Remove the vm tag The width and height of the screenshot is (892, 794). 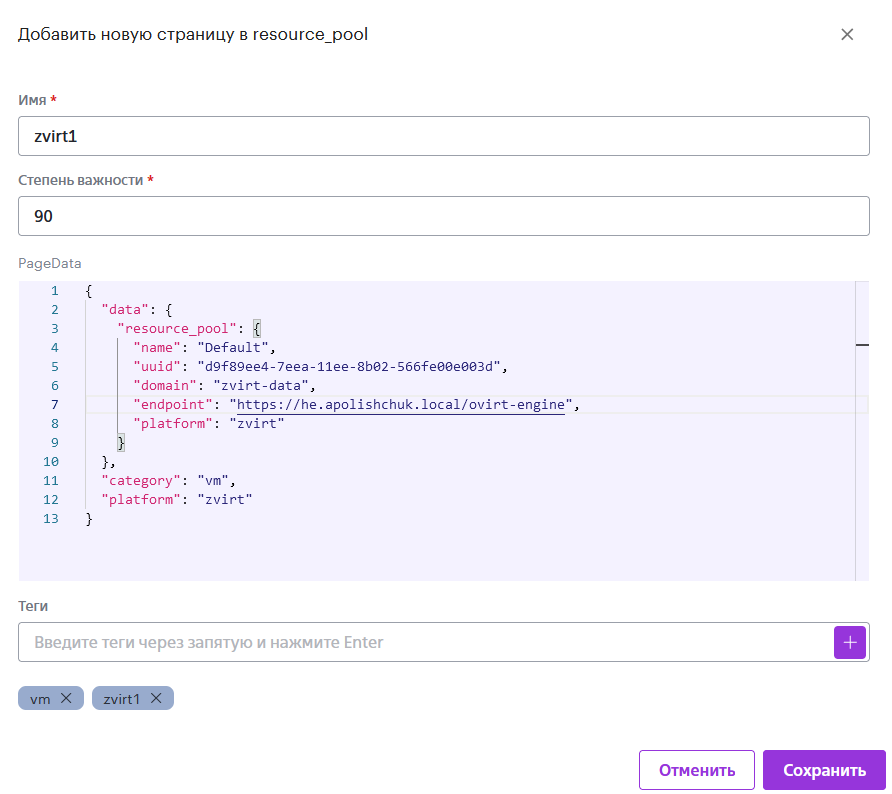point(66,698)
